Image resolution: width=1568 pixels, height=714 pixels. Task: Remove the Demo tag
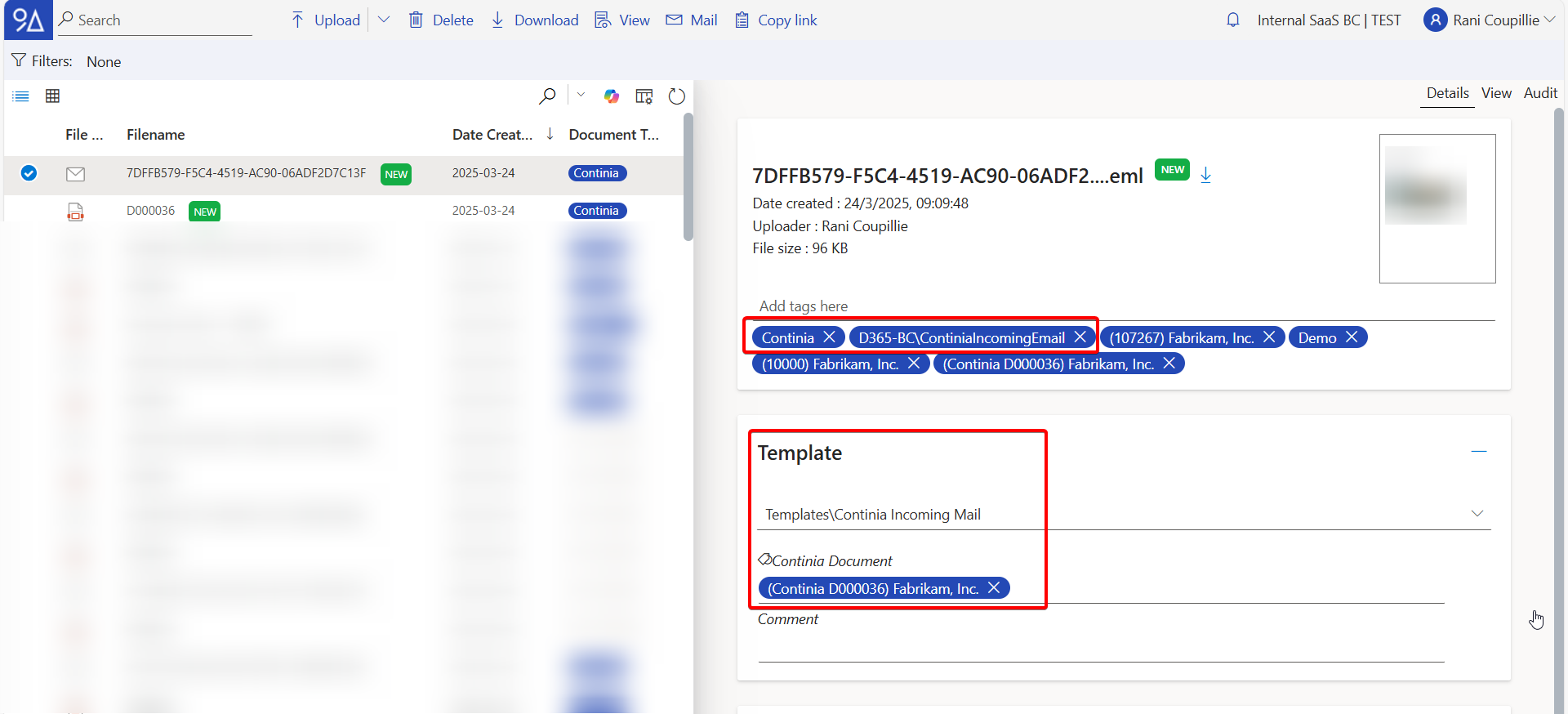point(1352,337)
